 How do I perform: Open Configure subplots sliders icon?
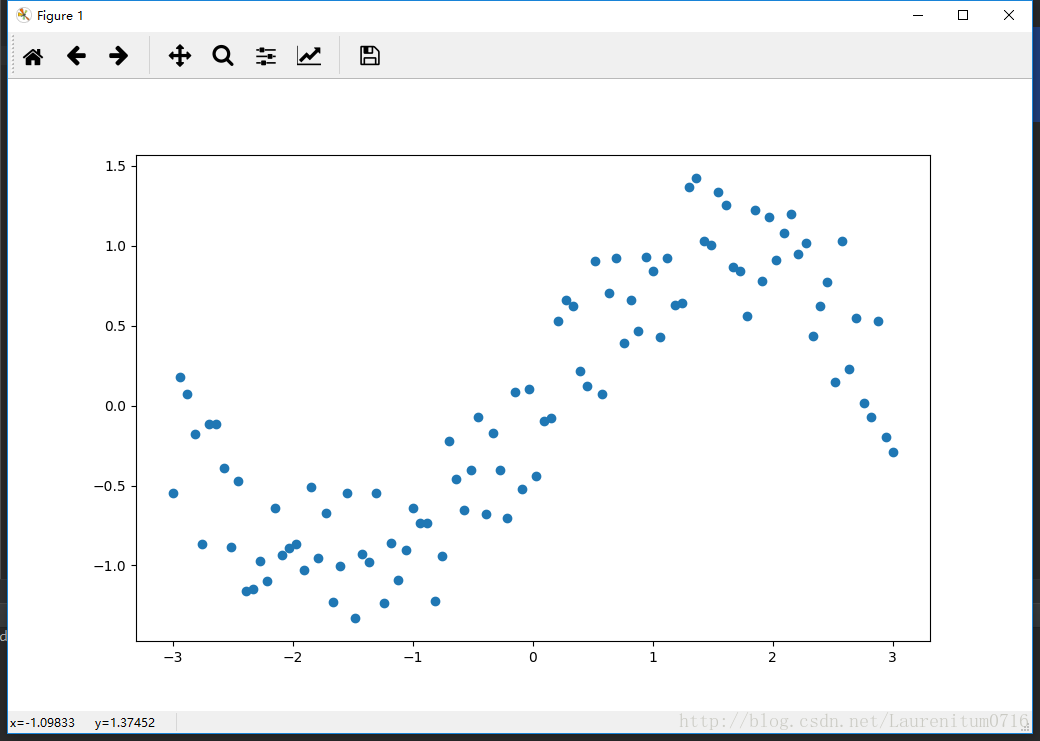(x=266, y=56)
